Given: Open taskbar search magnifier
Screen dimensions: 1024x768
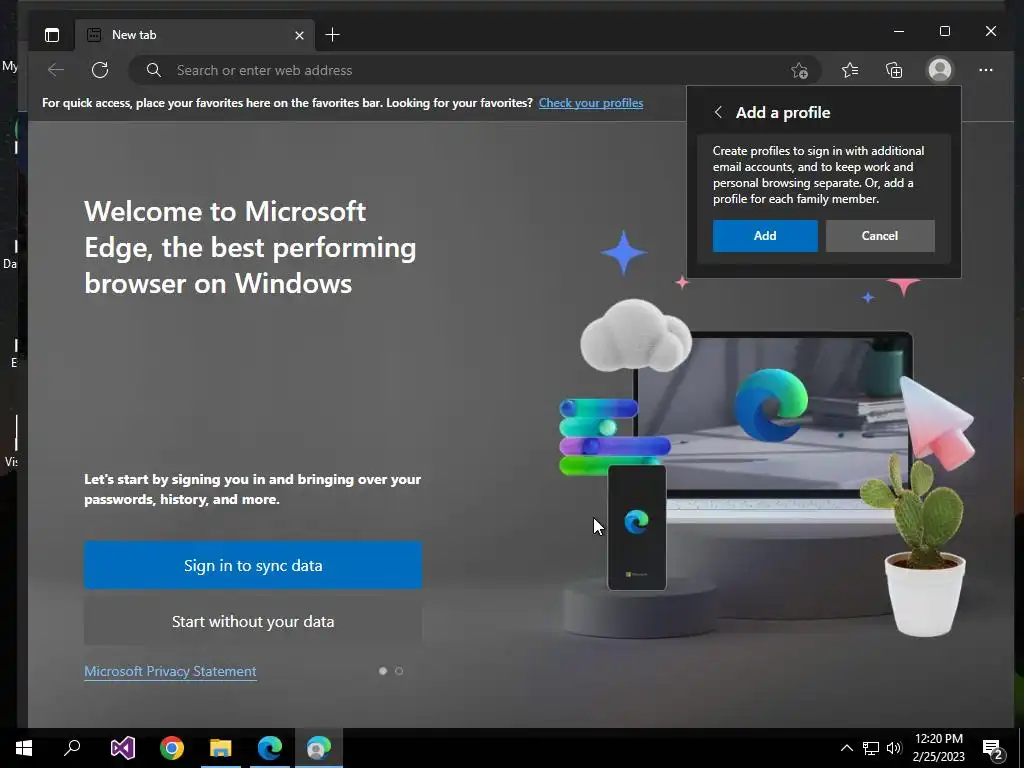Looking at the screenshot, I should [72, 748].
